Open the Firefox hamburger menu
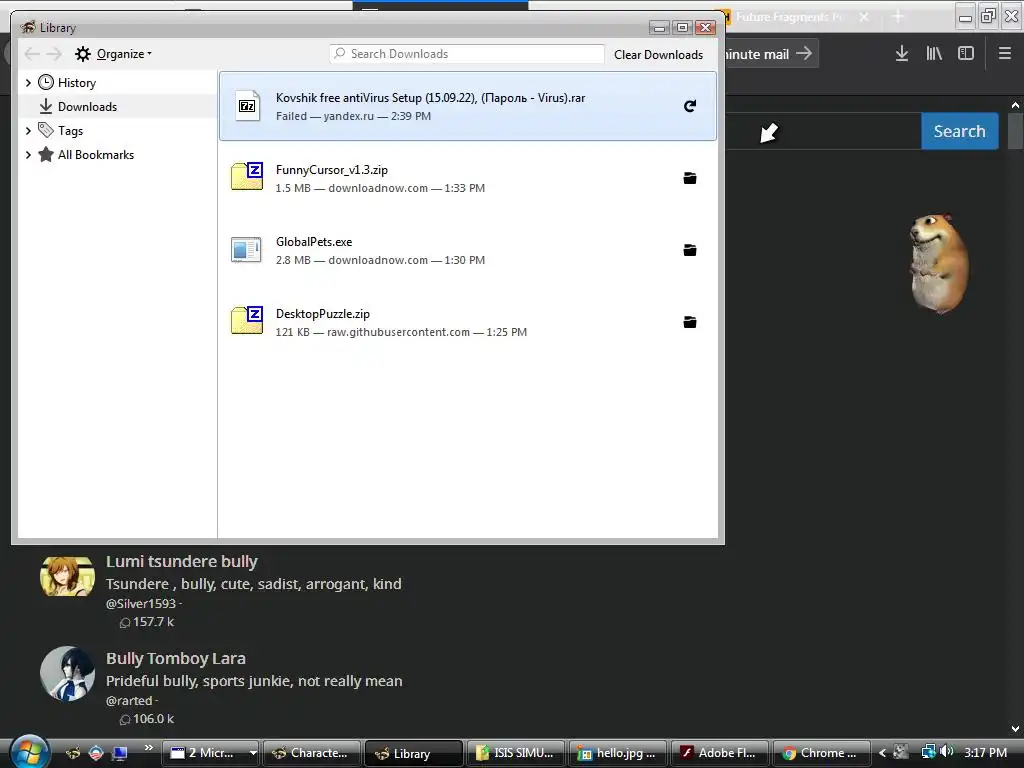1024x768 pixels. [1005, 54]
